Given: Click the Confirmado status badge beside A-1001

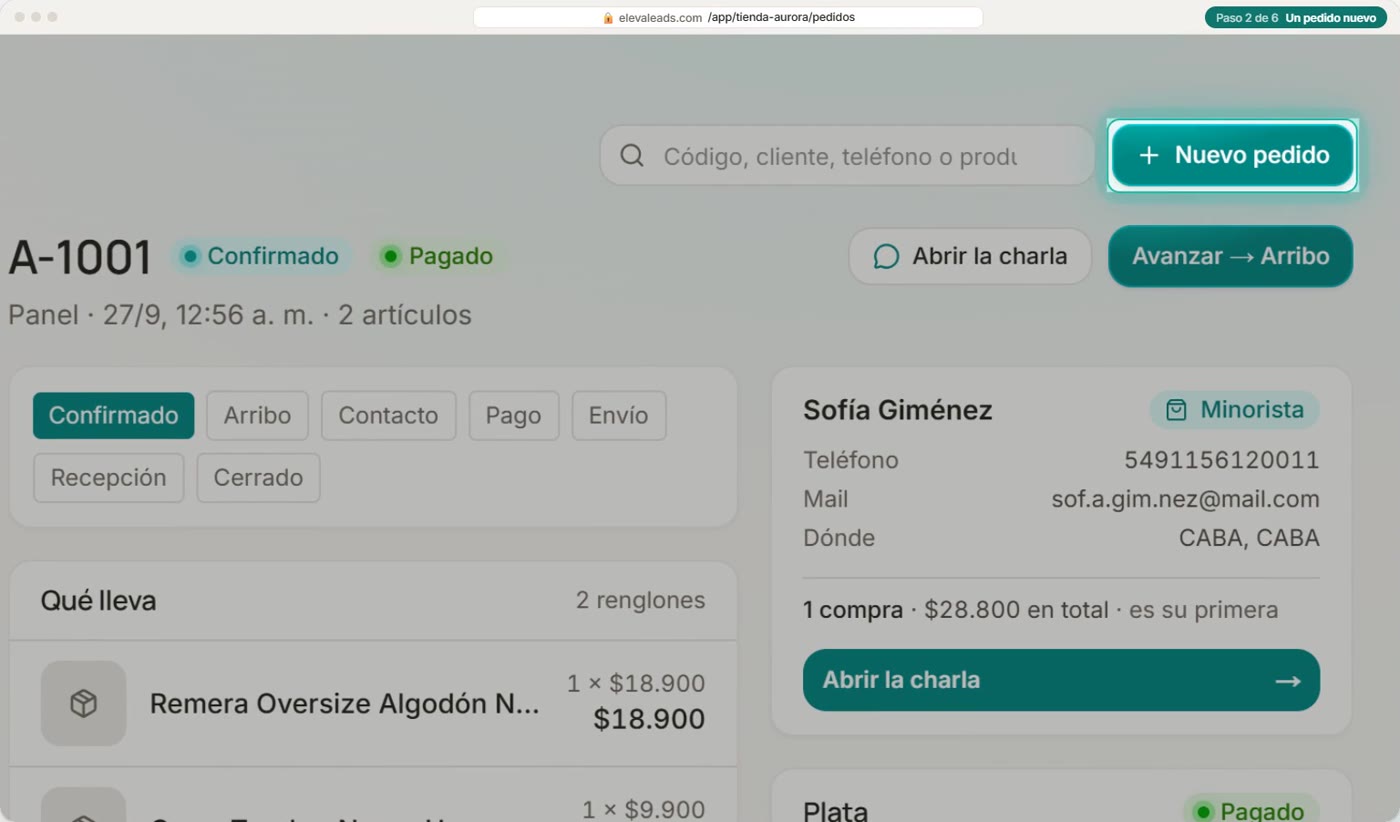Looking at the screenshot, I should click(261, 256).
